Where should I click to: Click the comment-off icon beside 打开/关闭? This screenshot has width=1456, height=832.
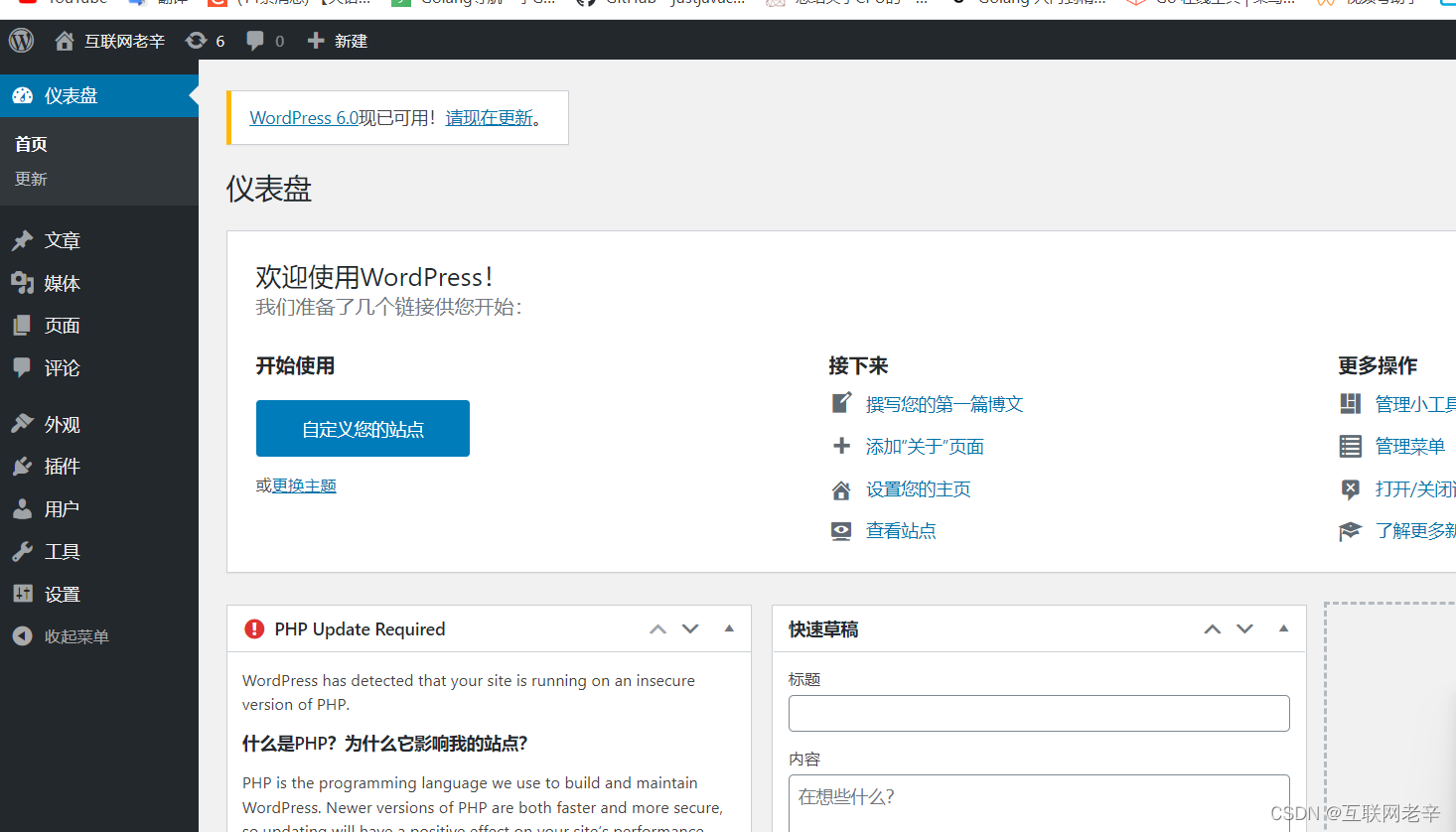click(1351, 488)
